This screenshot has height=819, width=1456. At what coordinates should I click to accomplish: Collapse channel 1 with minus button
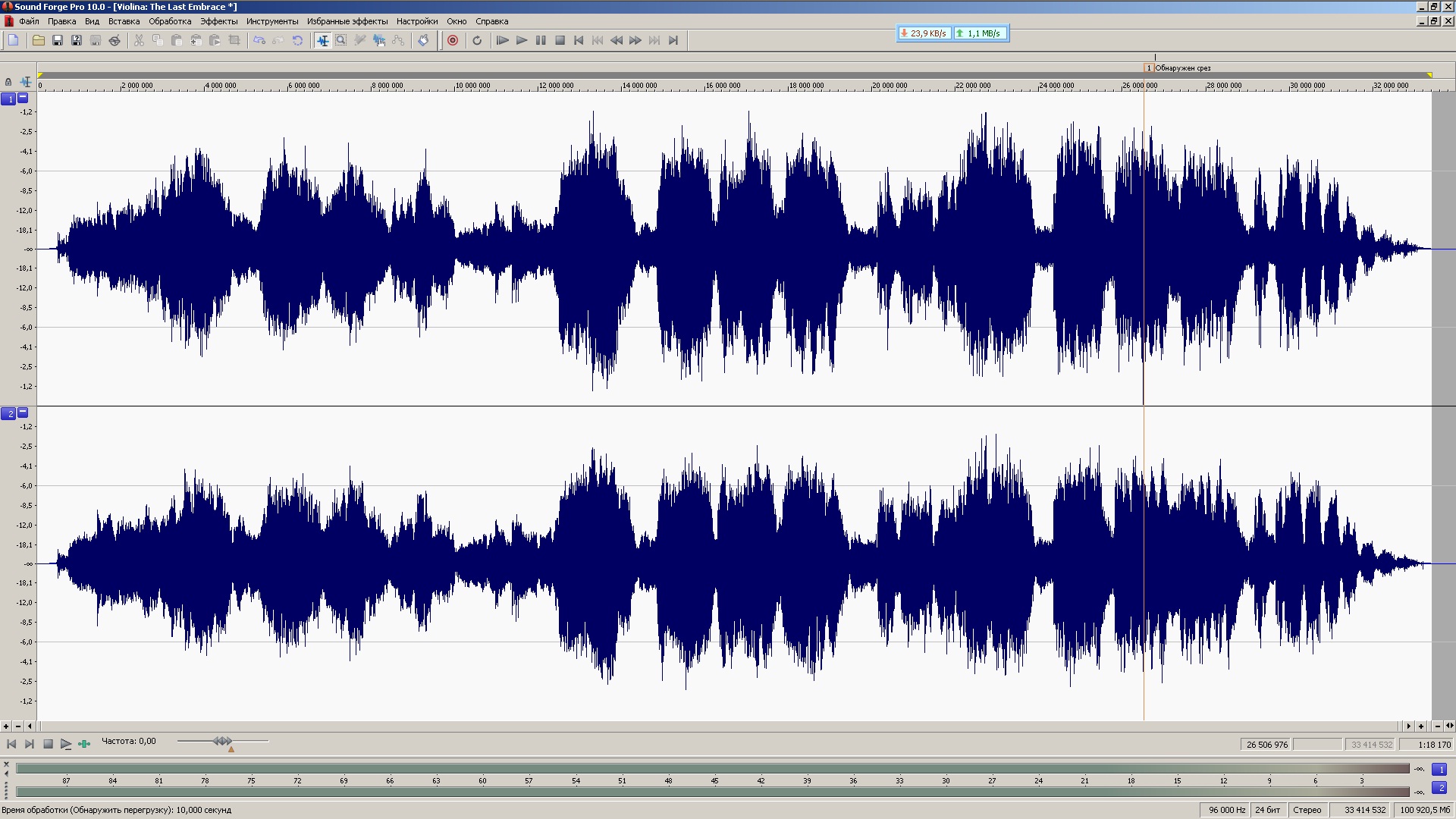coord(23,98)
